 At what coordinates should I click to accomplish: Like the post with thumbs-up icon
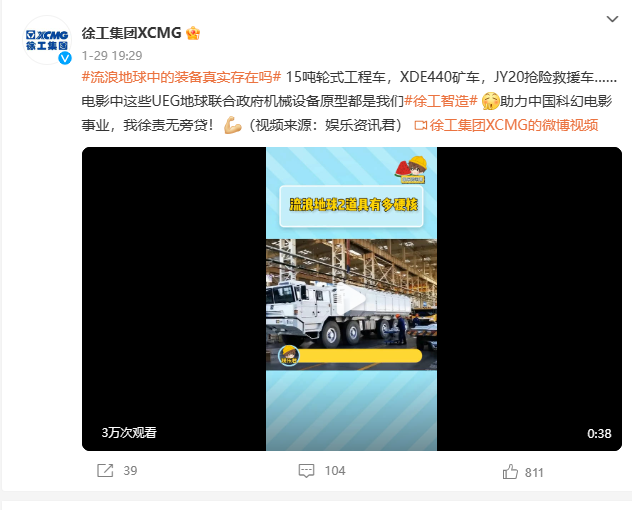pos(510,471)
